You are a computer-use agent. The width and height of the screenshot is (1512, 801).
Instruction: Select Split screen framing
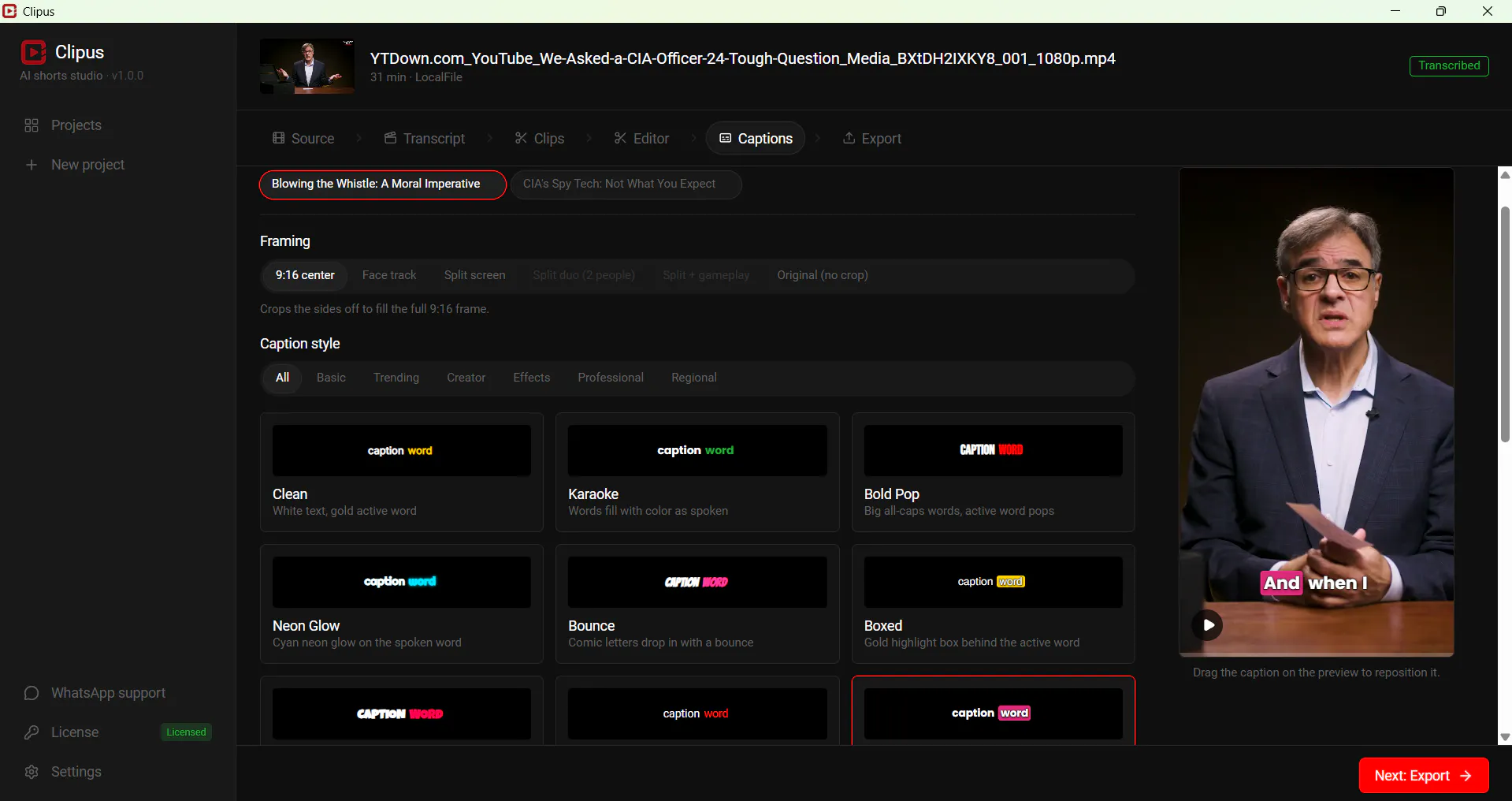pos(474,275)
